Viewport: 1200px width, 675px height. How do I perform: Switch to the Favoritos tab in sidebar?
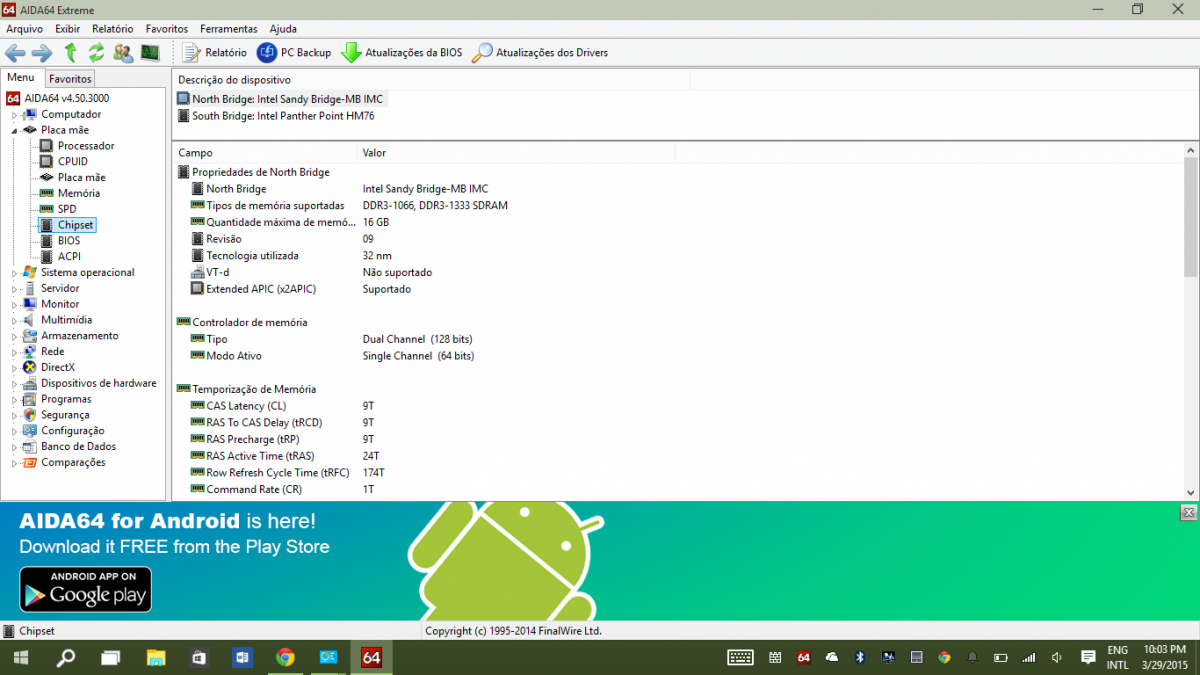click(x=71, y=78)
